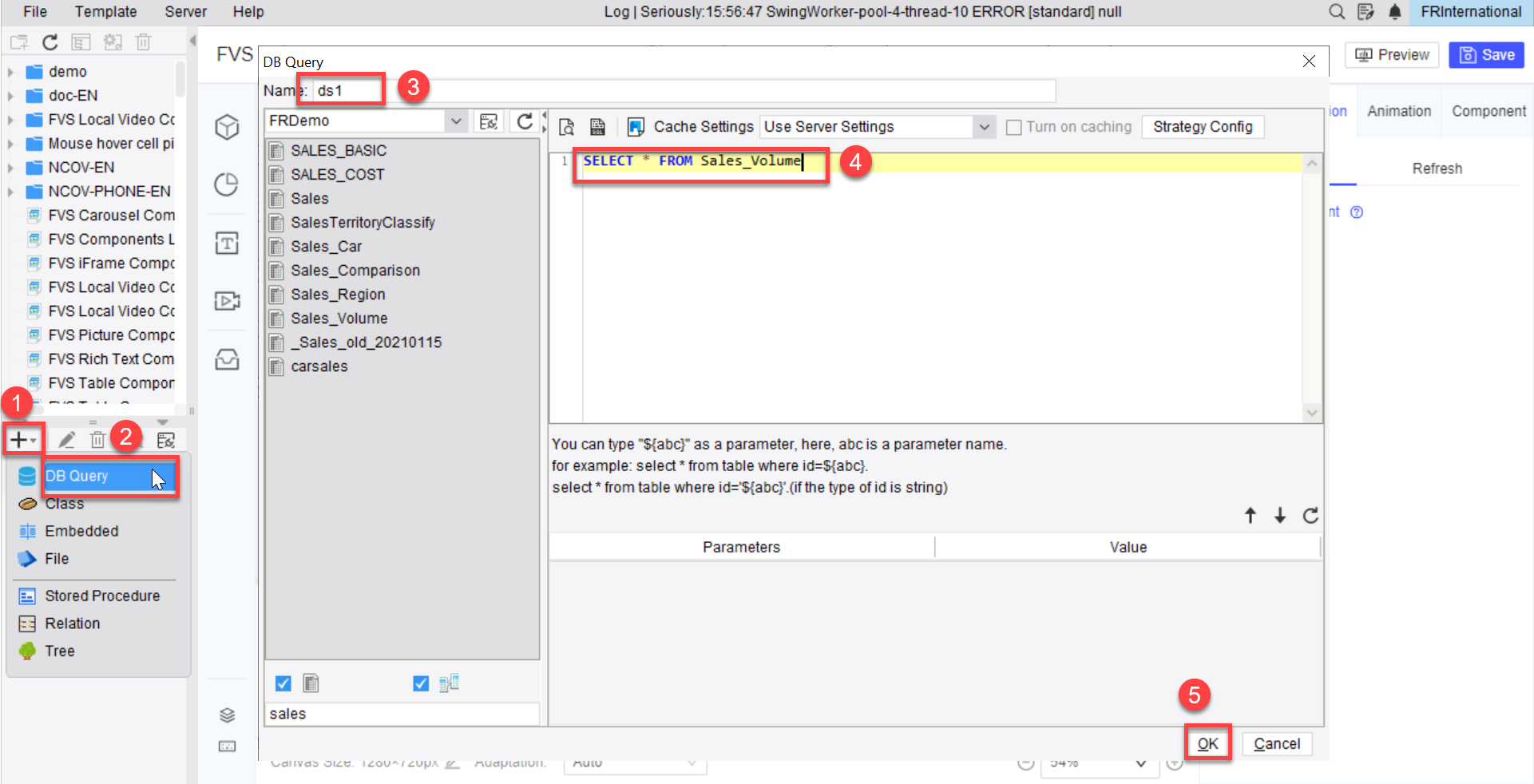The height and width of the screenshot is (784, 1534).
Task: Click the Save button
Action: (1487, 55)
